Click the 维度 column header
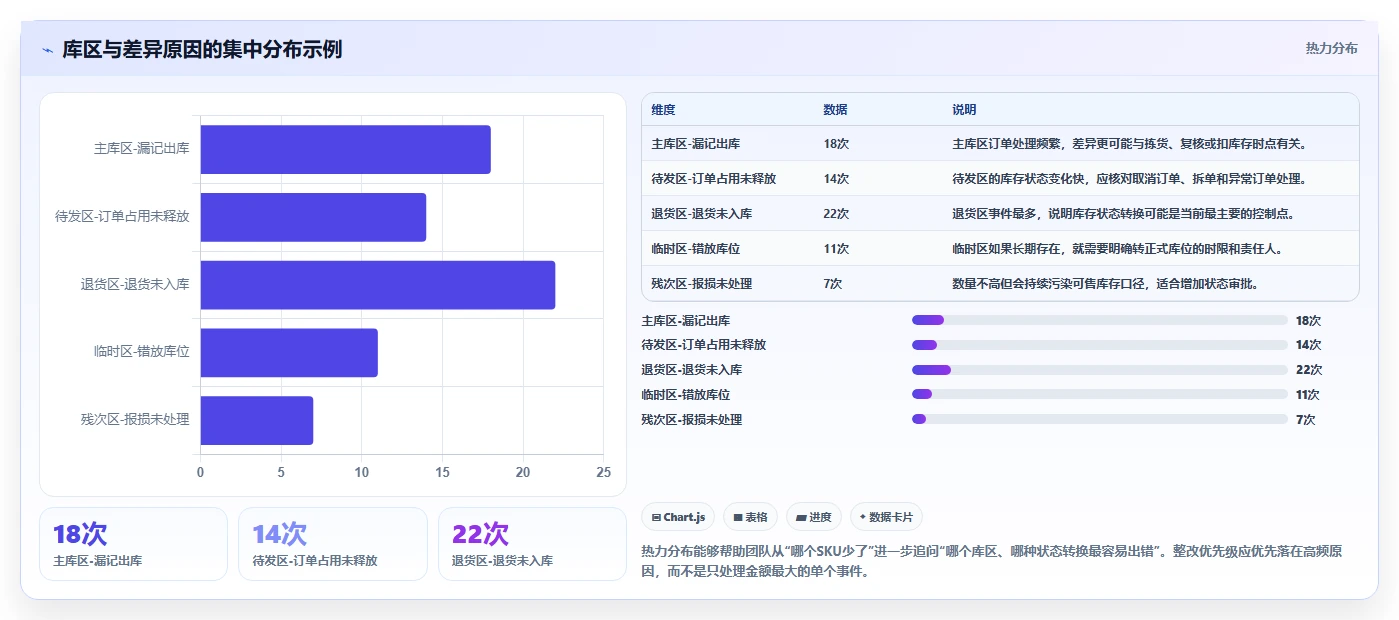This screenshot has width=1399, height=620. click(x=663, y=110)
